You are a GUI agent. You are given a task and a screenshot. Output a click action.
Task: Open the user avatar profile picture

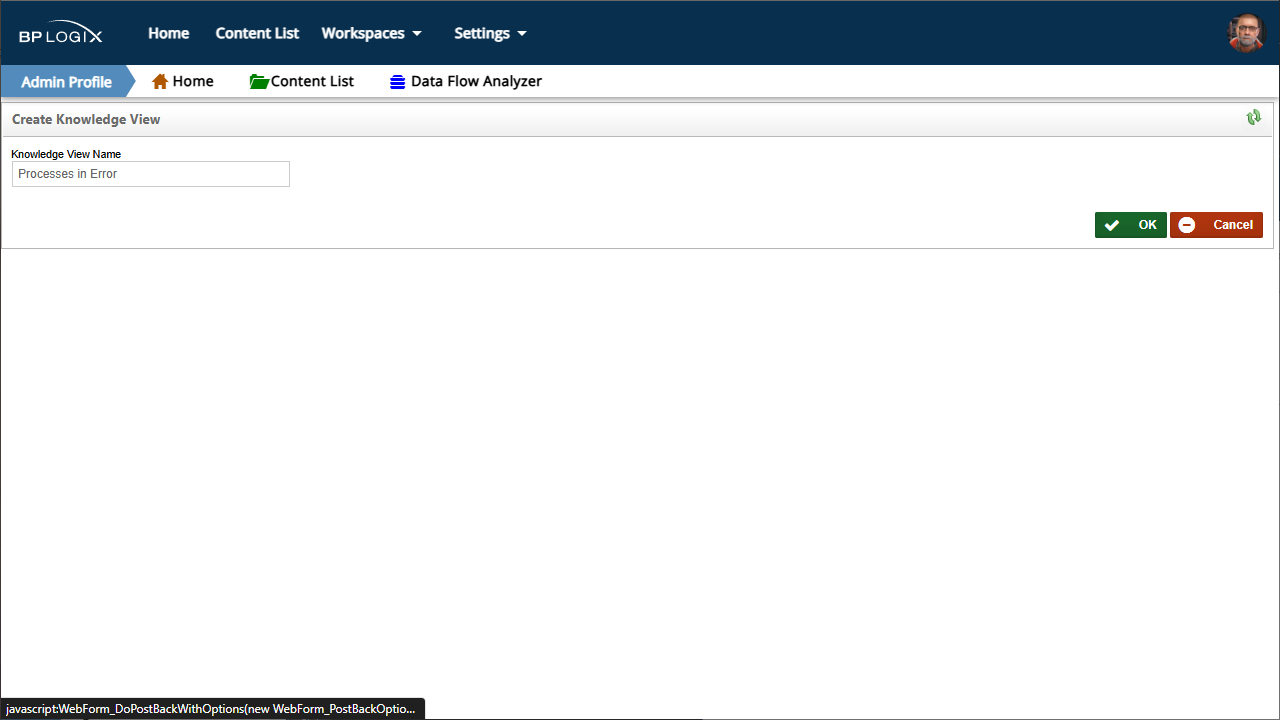click(x=1246, y=33)
